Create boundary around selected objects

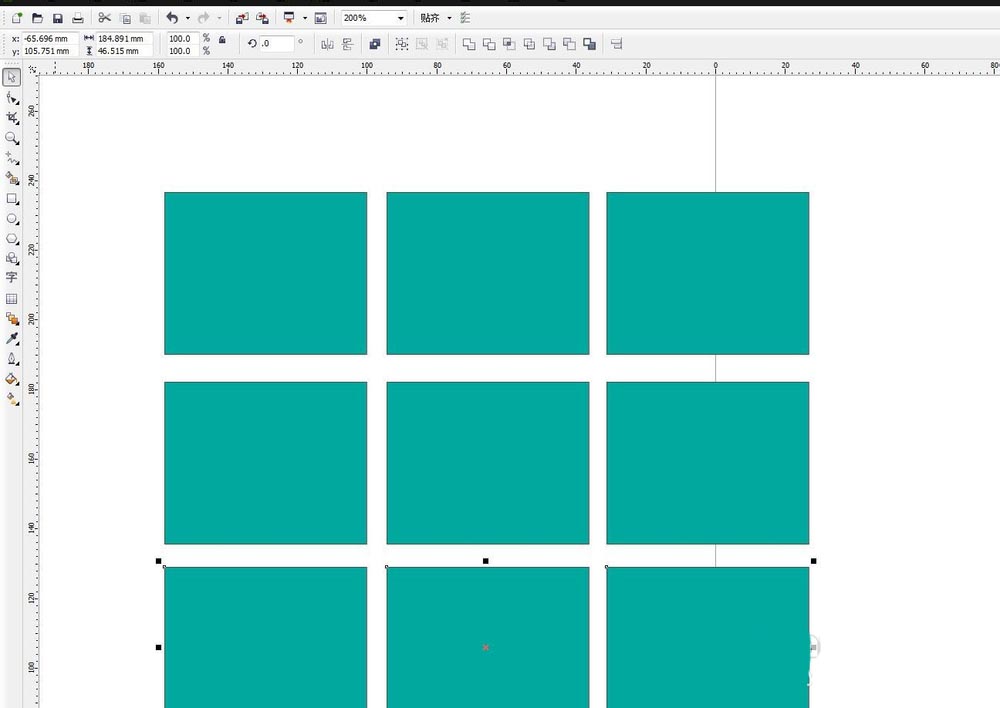589,44
